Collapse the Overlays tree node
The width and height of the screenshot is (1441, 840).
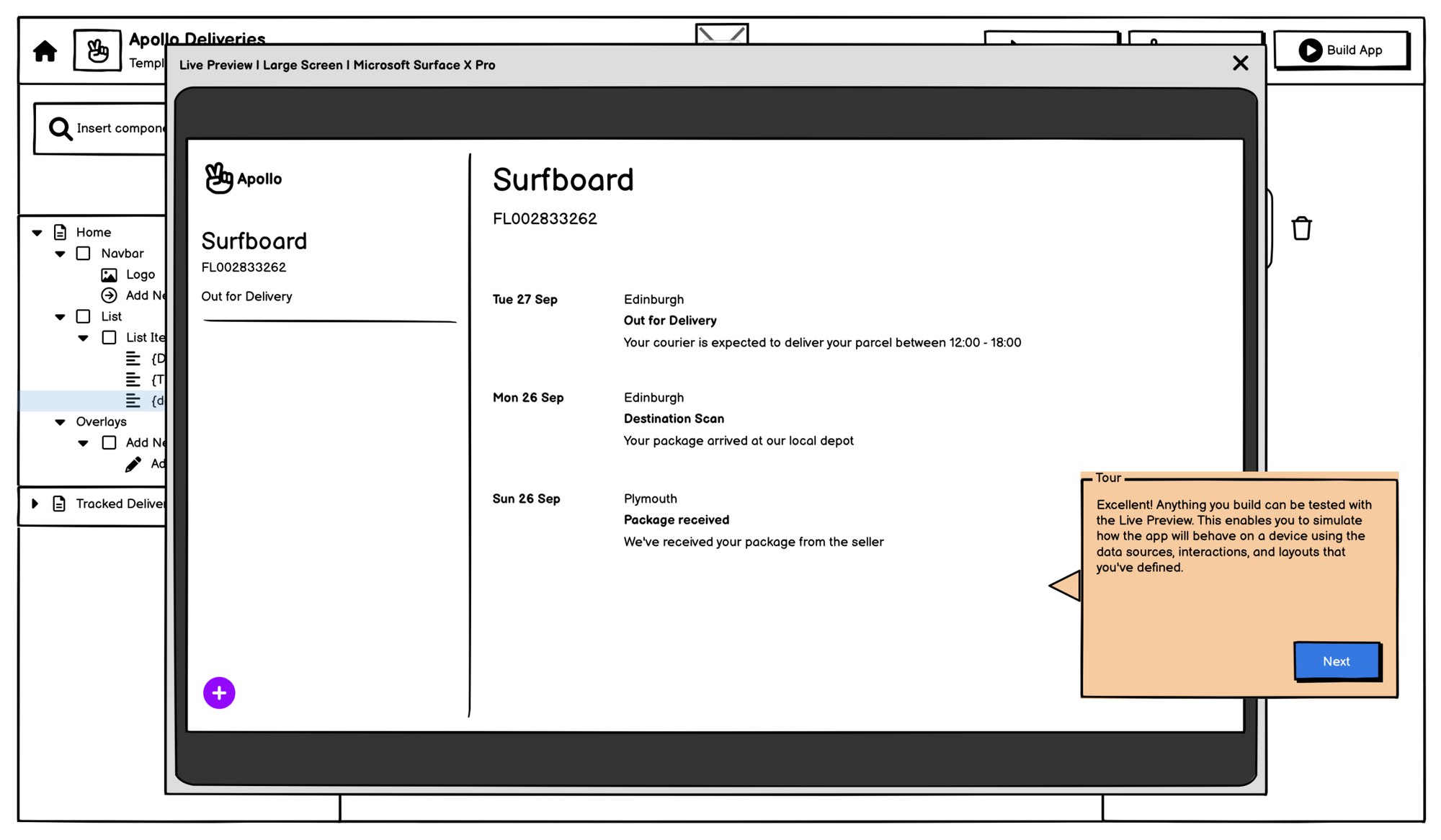[60, 422]
